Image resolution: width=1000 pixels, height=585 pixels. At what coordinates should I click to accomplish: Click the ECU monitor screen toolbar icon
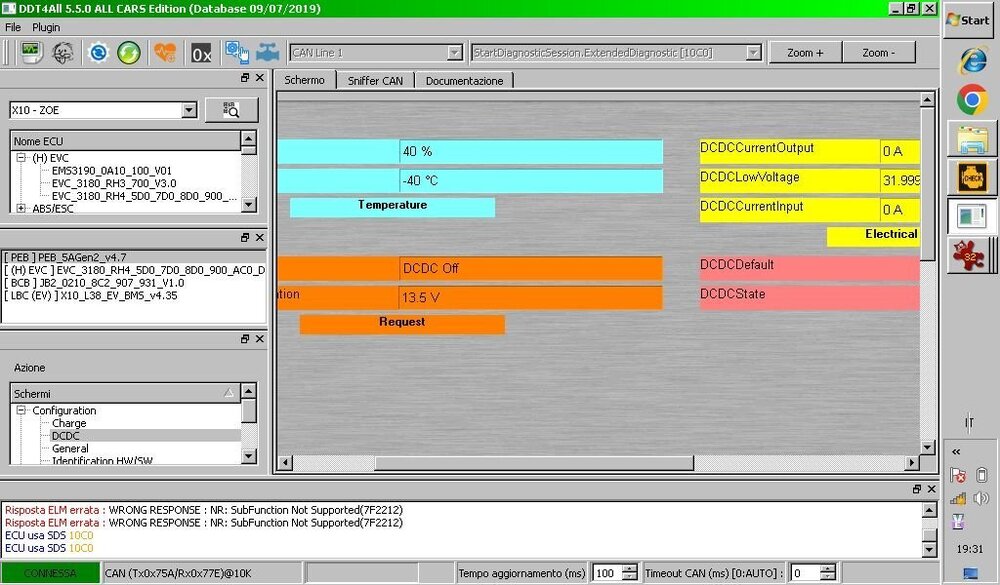tap(31, 52)
